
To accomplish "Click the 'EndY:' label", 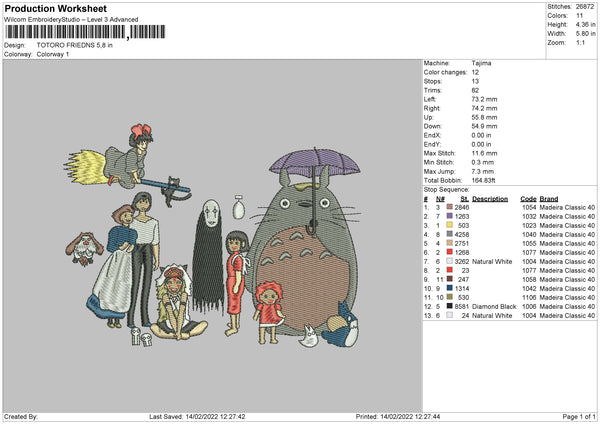I will 432,144.
